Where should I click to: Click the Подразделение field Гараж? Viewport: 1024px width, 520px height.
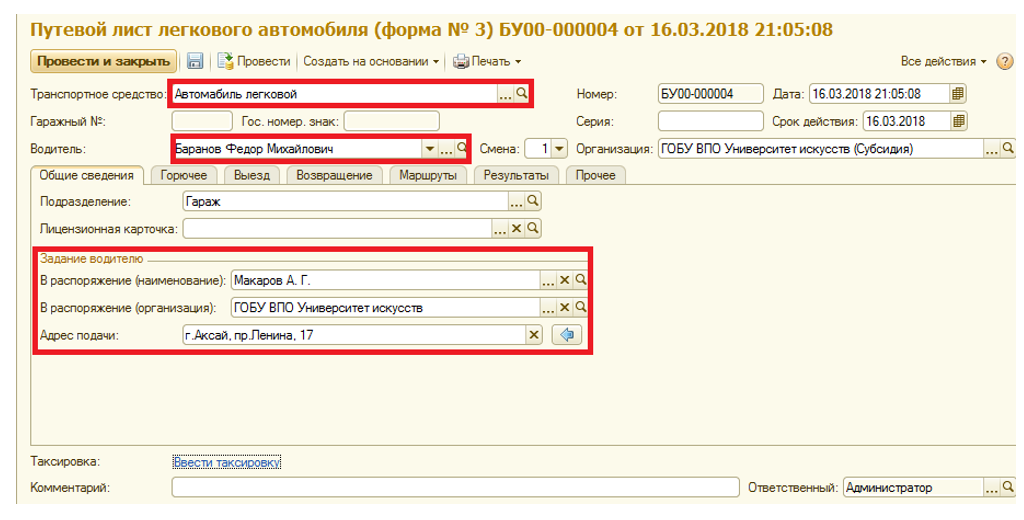(345, 202)
